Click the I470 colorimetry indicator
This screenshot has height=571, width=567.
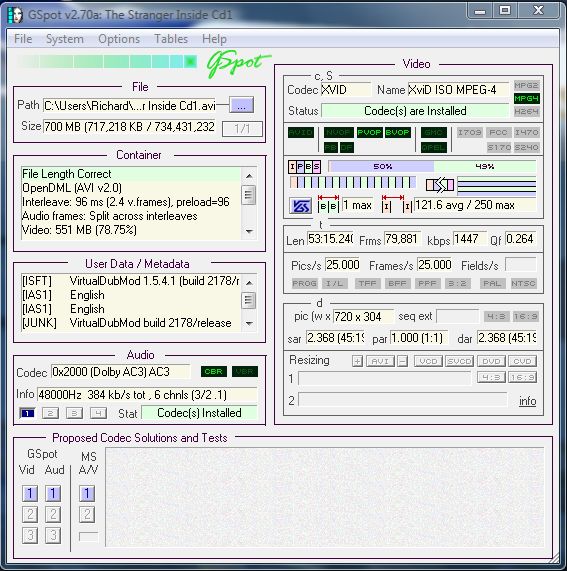(x=527, y=132)
